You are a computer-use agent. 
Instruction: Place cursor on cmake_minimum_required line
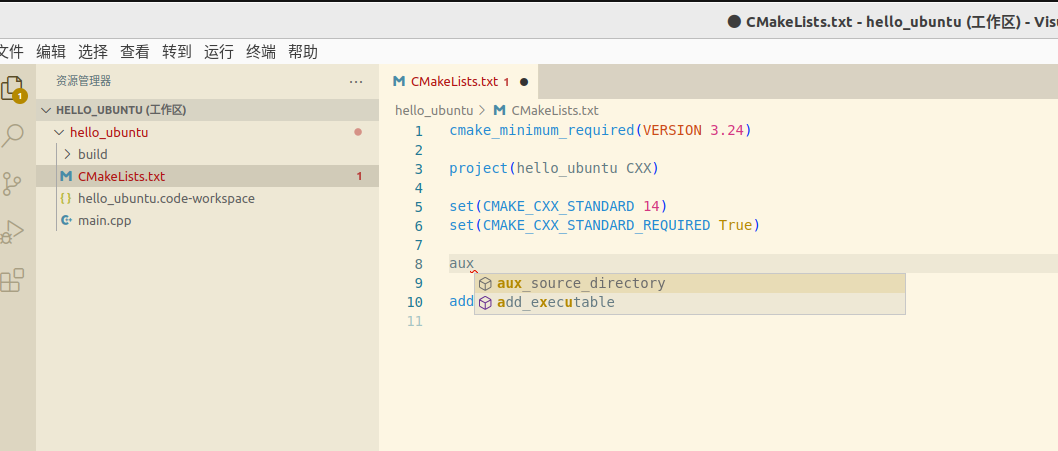601,130
